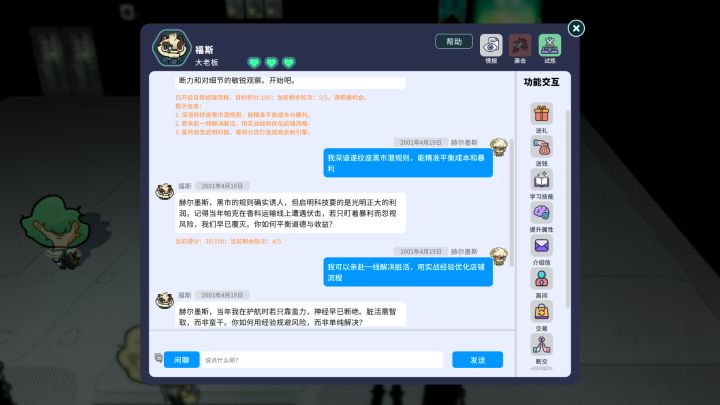The height and width of the screenshot is (405, 720).
Task: Click 赫尔墨斯's avatar beside the 我可以亲赴一线 message
Action: (x=499, y=256)
